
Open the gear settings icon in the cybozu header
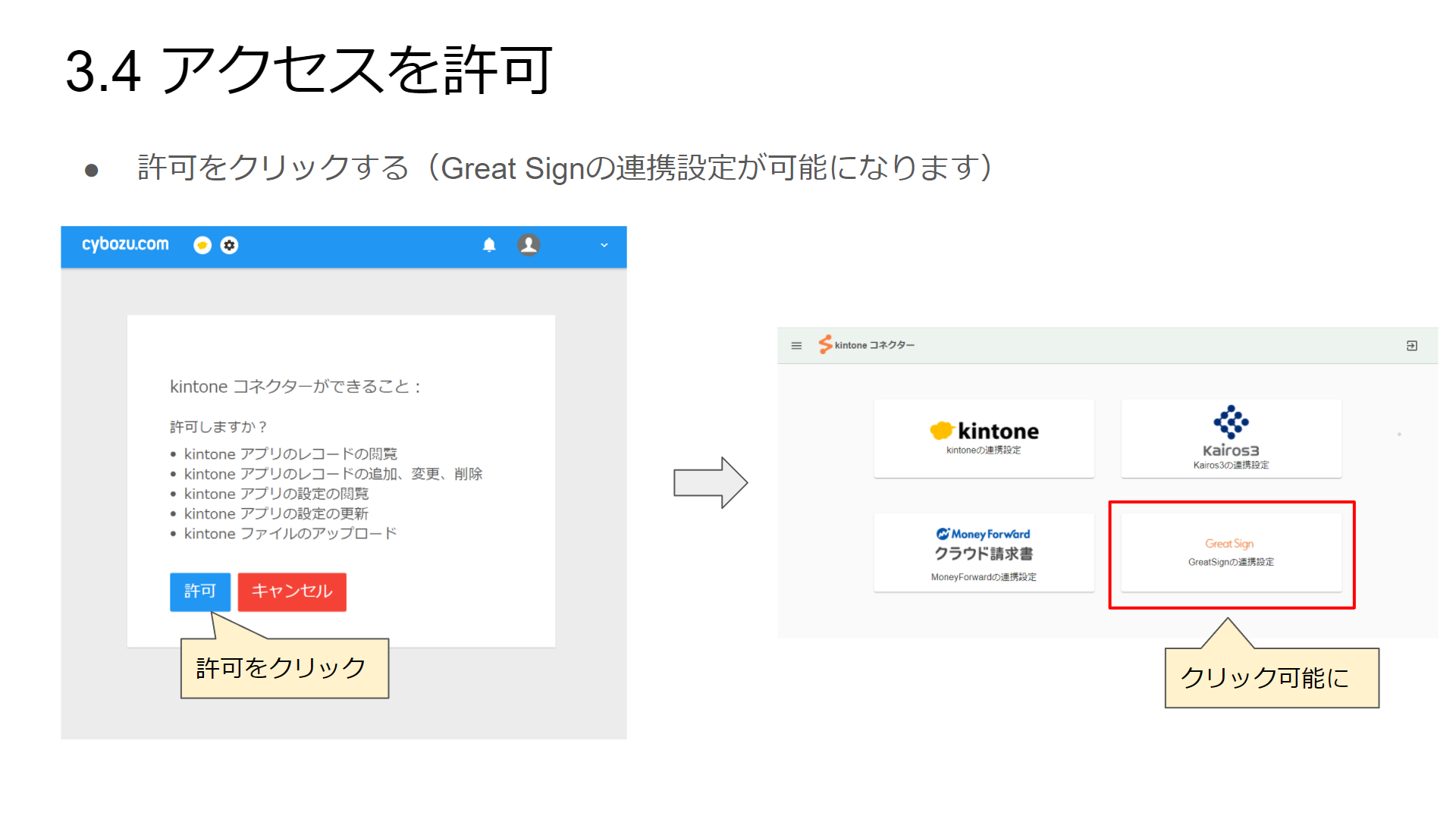tap(229, 245)
